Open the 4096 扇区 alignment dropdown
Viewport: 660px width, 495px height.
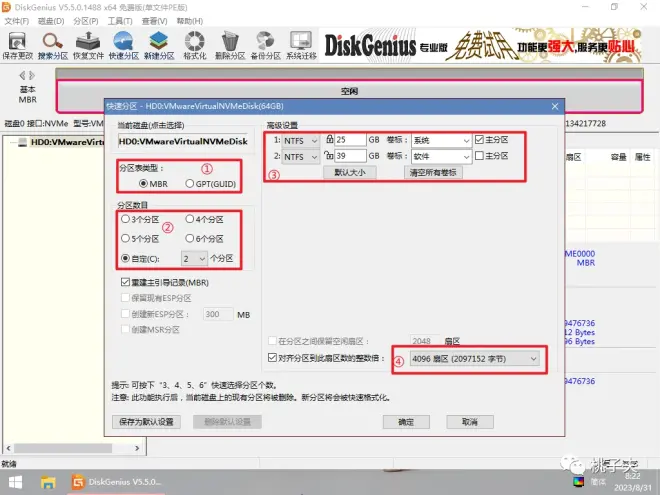click(x=474, y=359)
